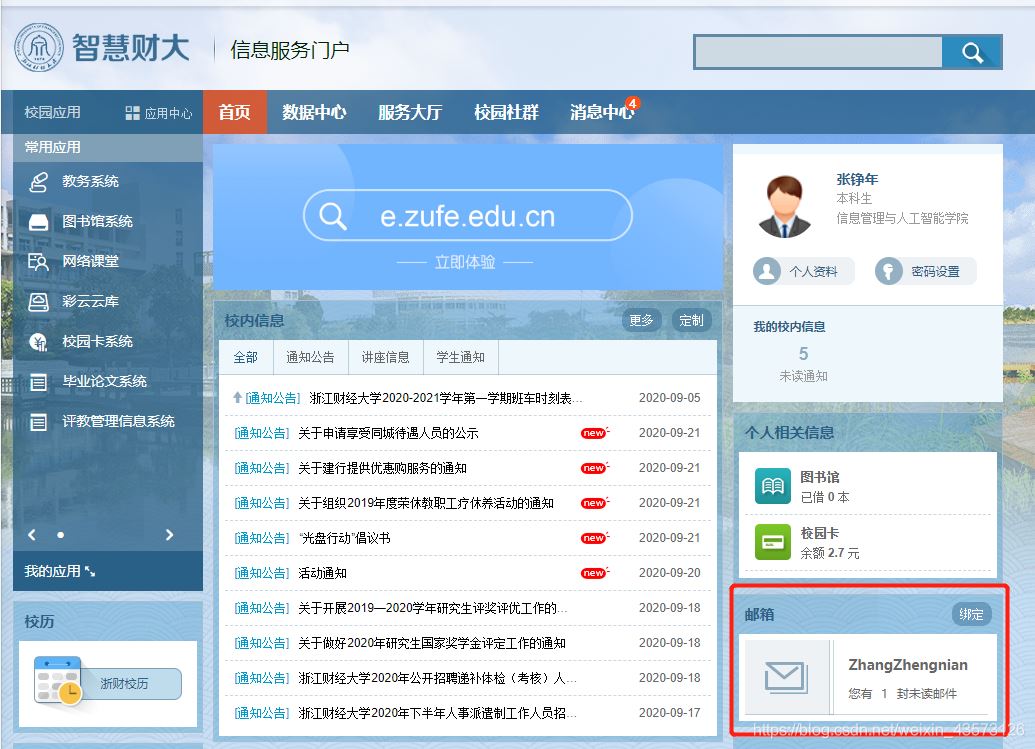Click the carousel left arrow
The image size is (1035, 749).
30,535
